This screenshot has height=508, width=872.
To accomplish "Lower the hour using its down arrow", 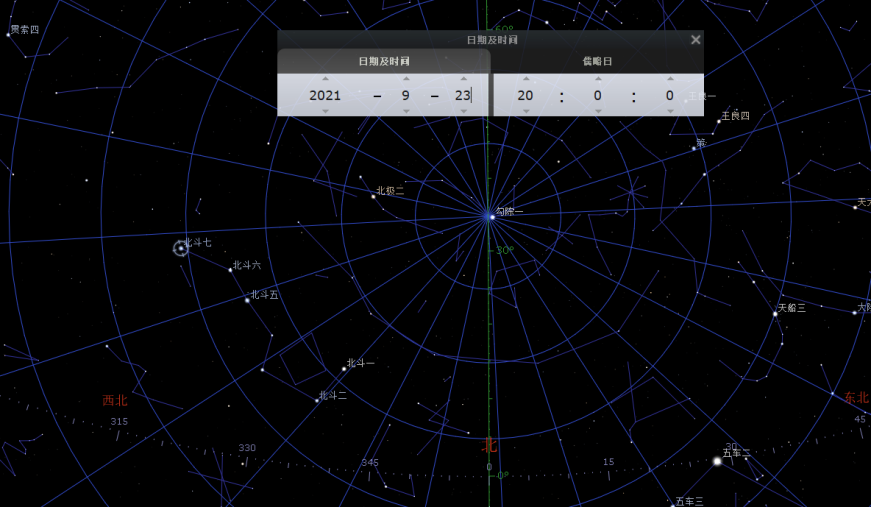I will (526, 112).
